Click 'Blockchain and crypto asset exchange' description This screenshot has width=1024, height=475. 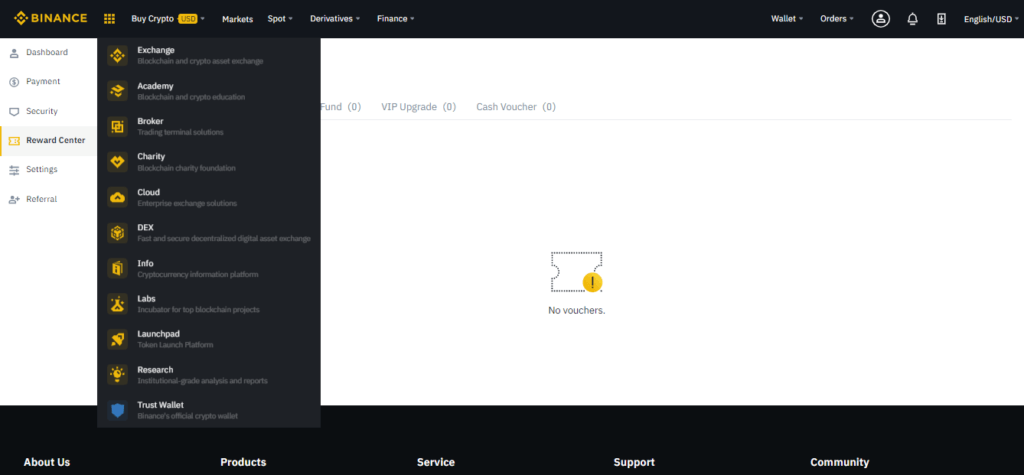tap(200, 61)
